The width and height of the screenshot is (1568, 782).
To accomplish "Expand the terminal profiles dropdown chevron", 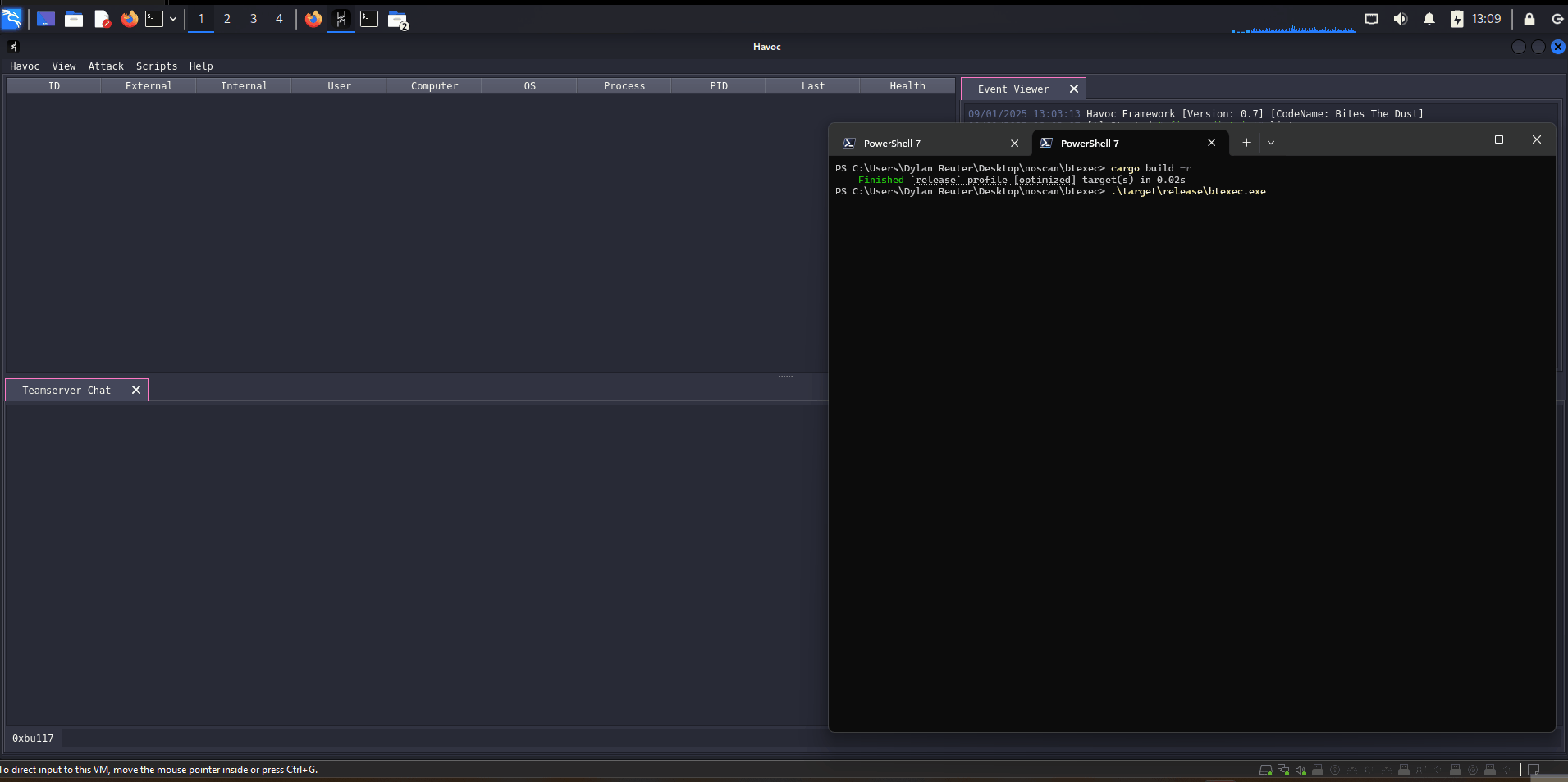I will (x=1271, y=143).
